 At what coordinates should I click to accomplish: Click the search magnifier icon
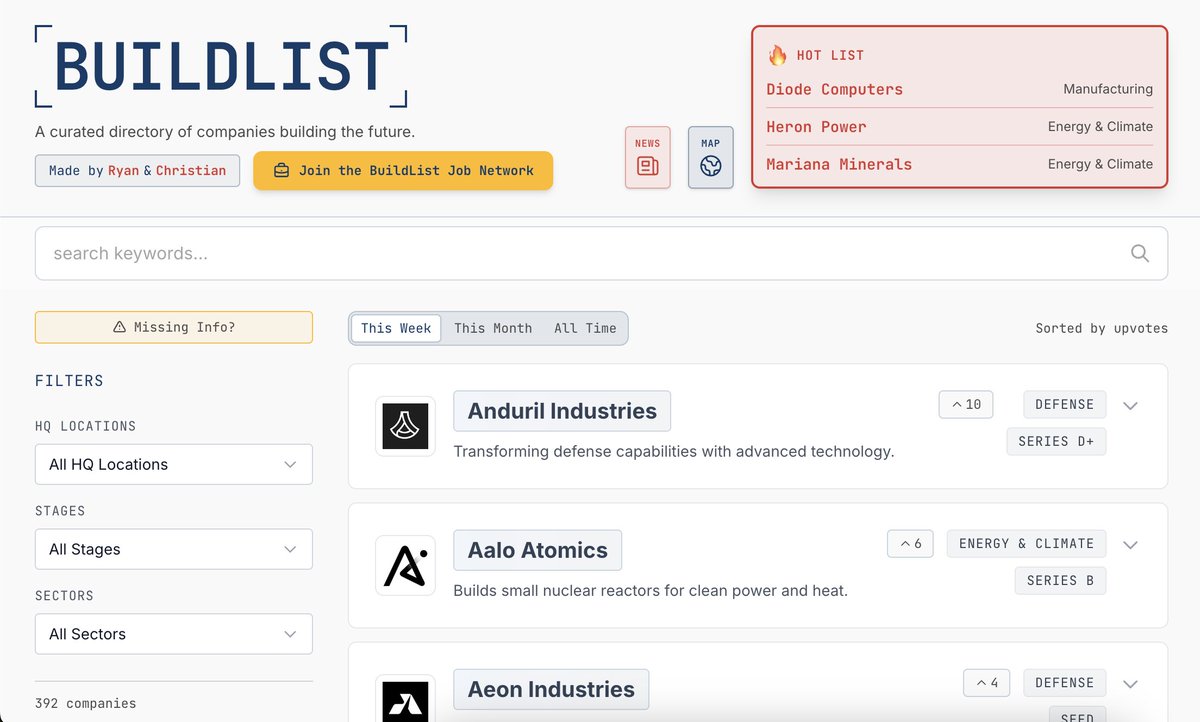click(1139, 253)
